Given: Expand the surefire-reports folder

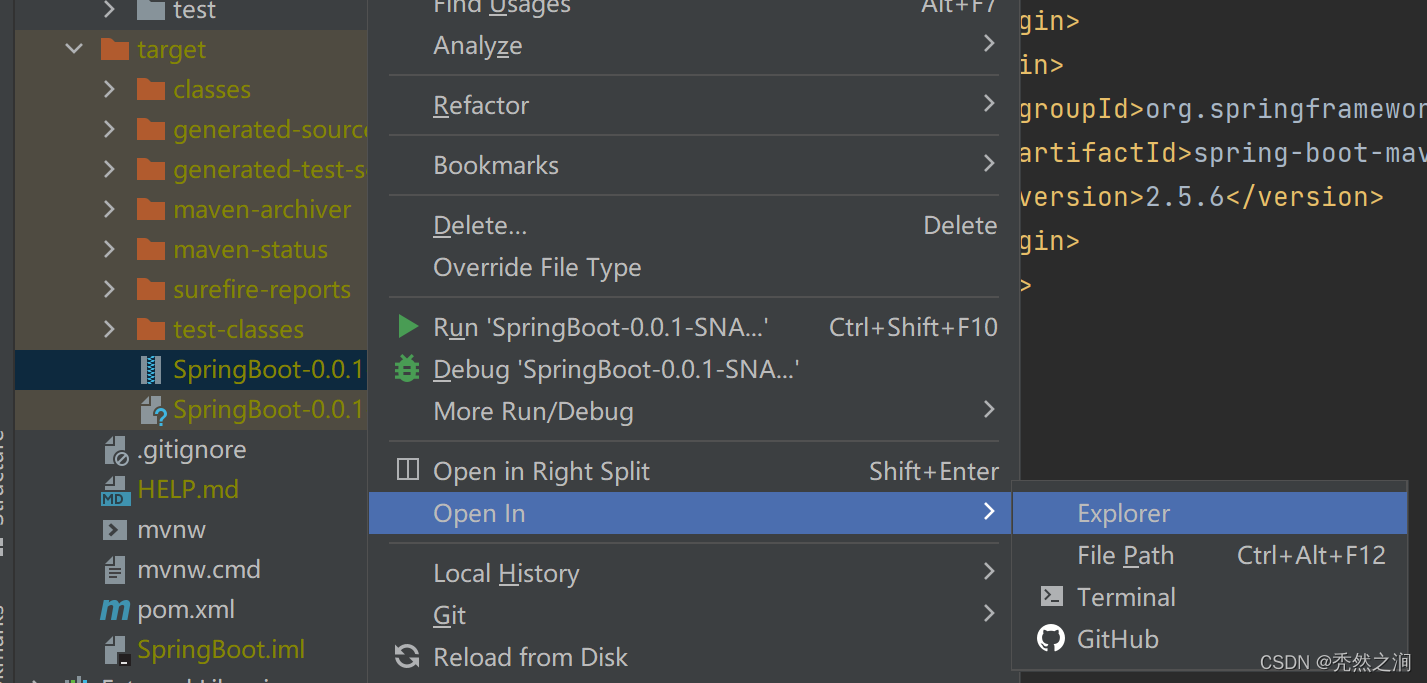Looking at the screenshot, I should pyautogui.click(x=109, y=289).
